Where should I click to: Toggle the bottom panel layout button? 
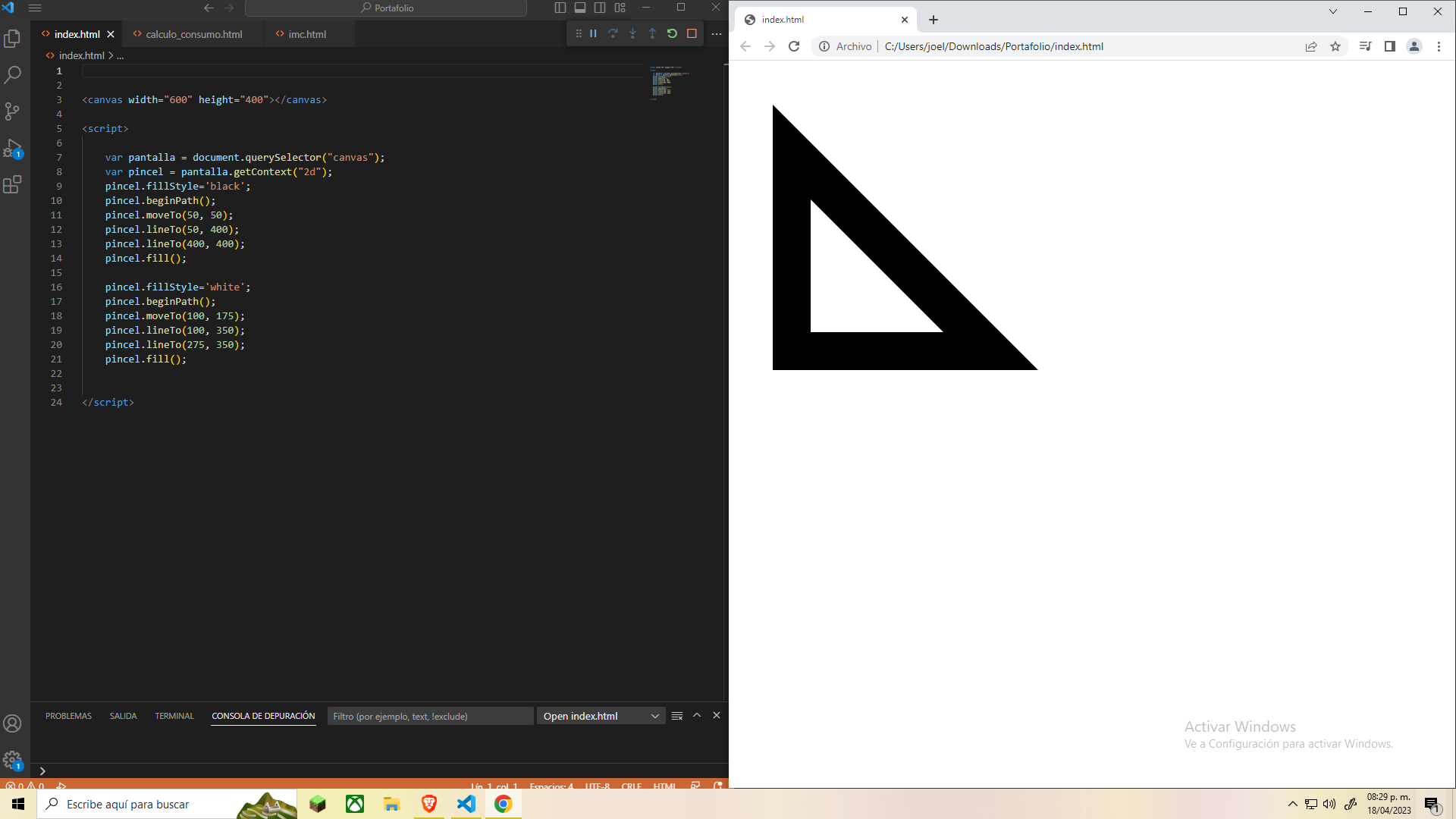pyautogui.click(x=580, y=8)
